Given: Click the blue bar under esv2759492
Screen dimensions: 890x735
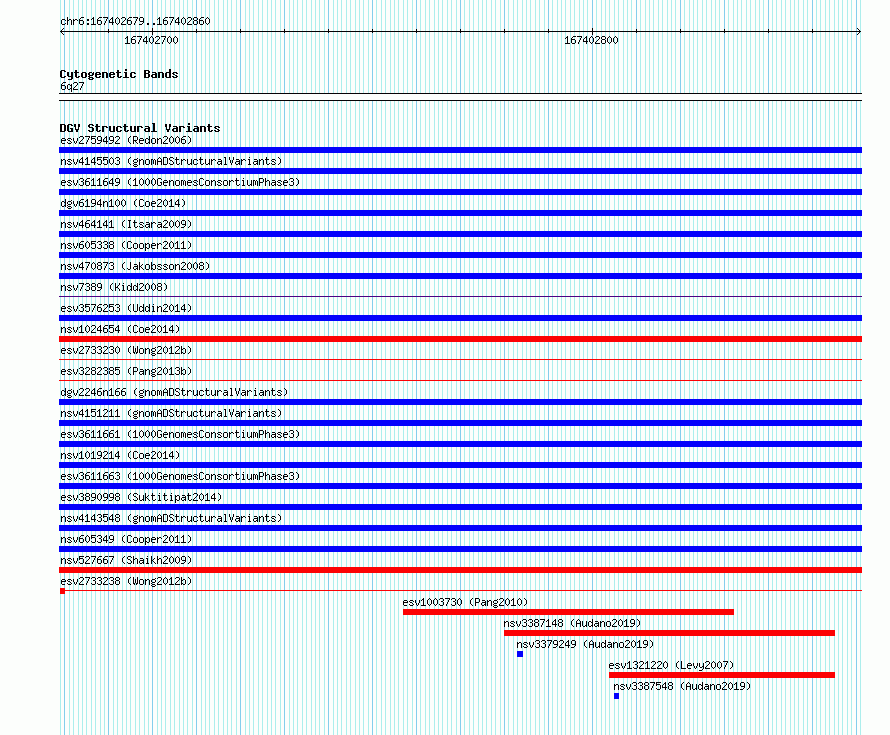Looking at the screenshot, I should tap(460, 150).
